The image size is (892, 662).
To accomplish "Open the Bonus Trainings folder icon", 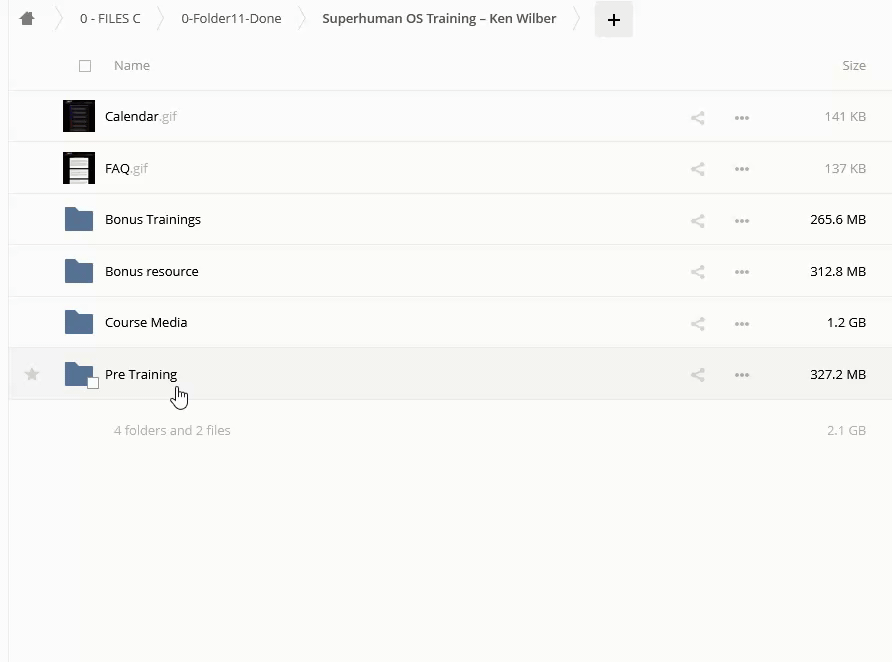I will [79, 220].
